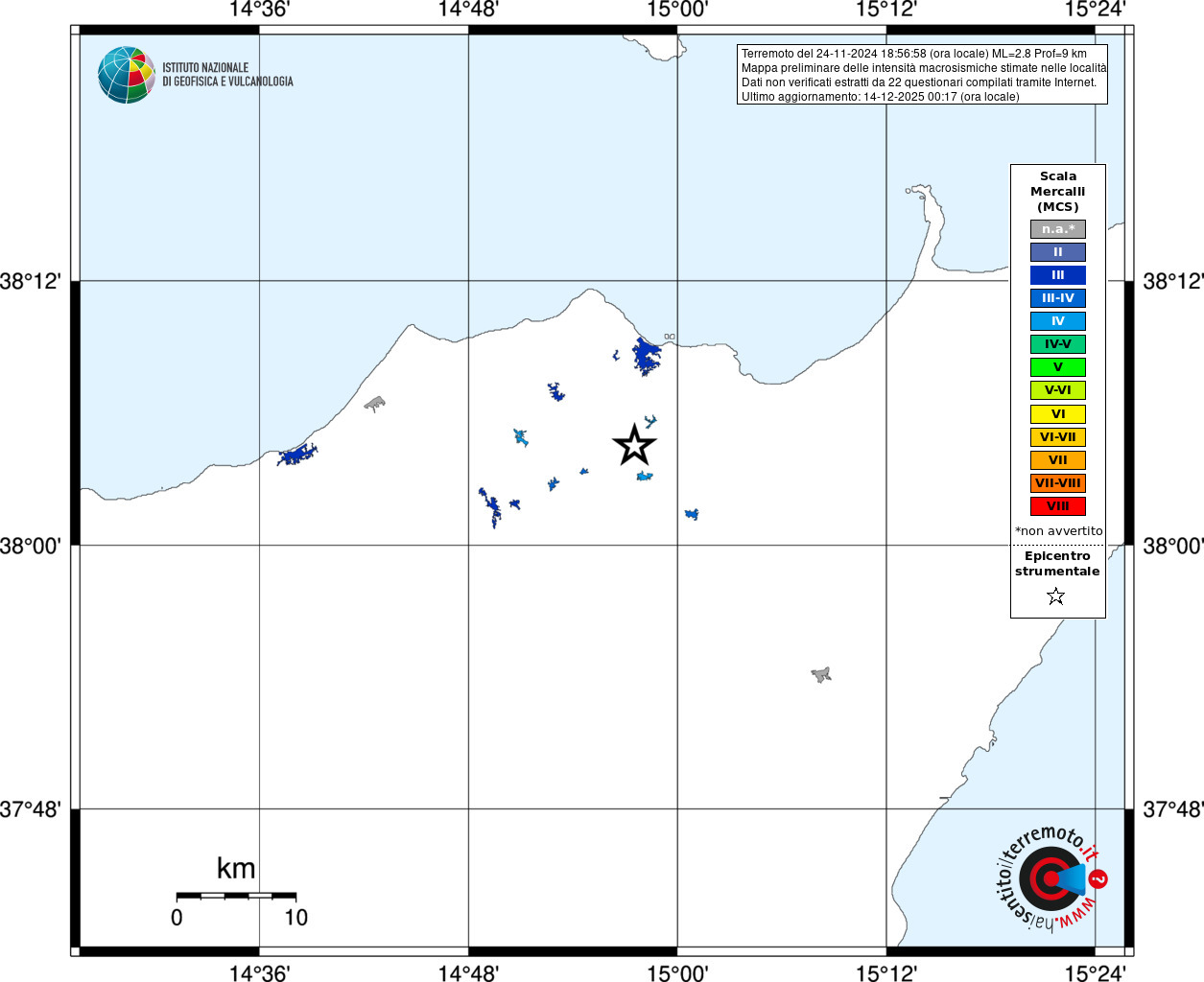Click the star icon in the legend
This screenshot has width=1204, height=982.
[1056, 596]
